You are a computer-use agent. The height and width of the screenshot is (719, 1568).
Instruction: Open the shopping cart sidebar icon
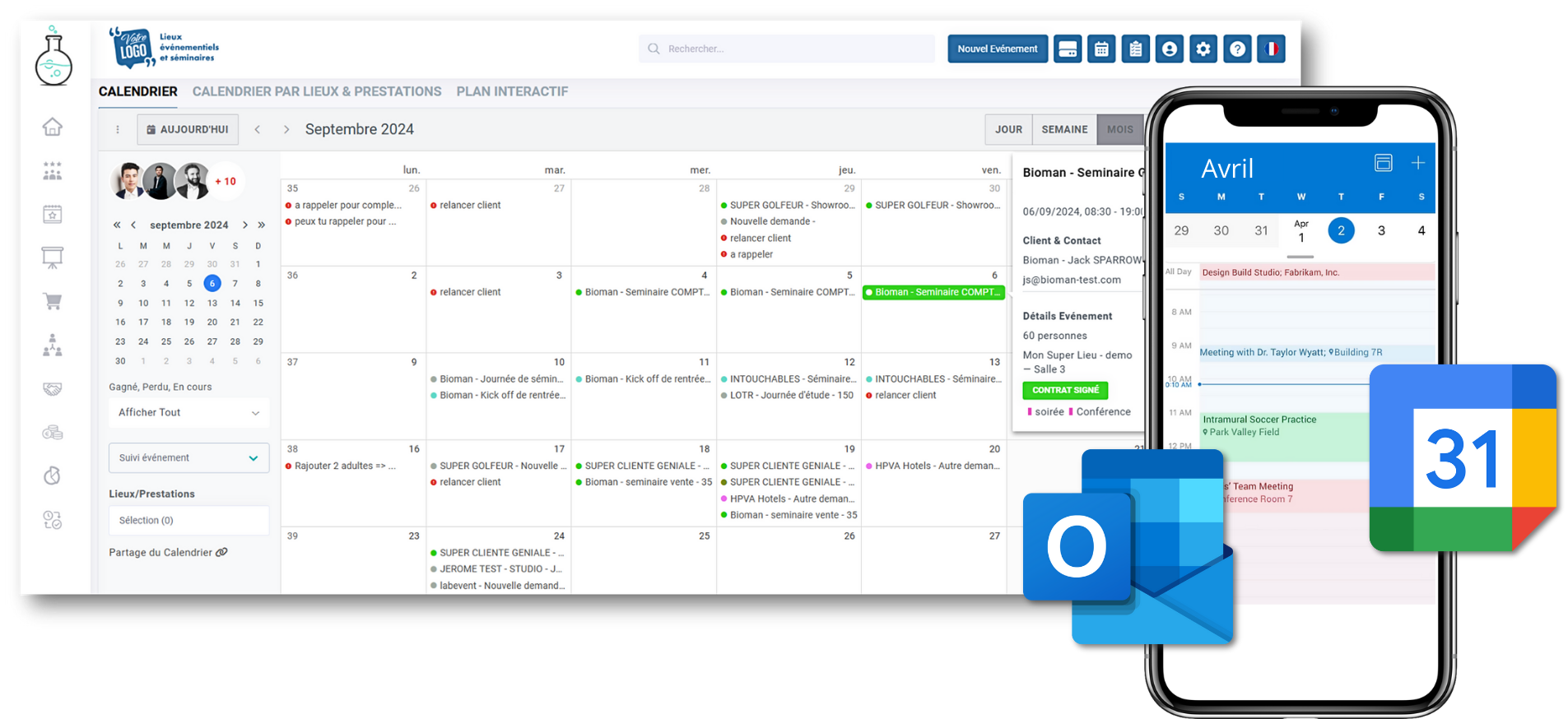tap(53, 301)
